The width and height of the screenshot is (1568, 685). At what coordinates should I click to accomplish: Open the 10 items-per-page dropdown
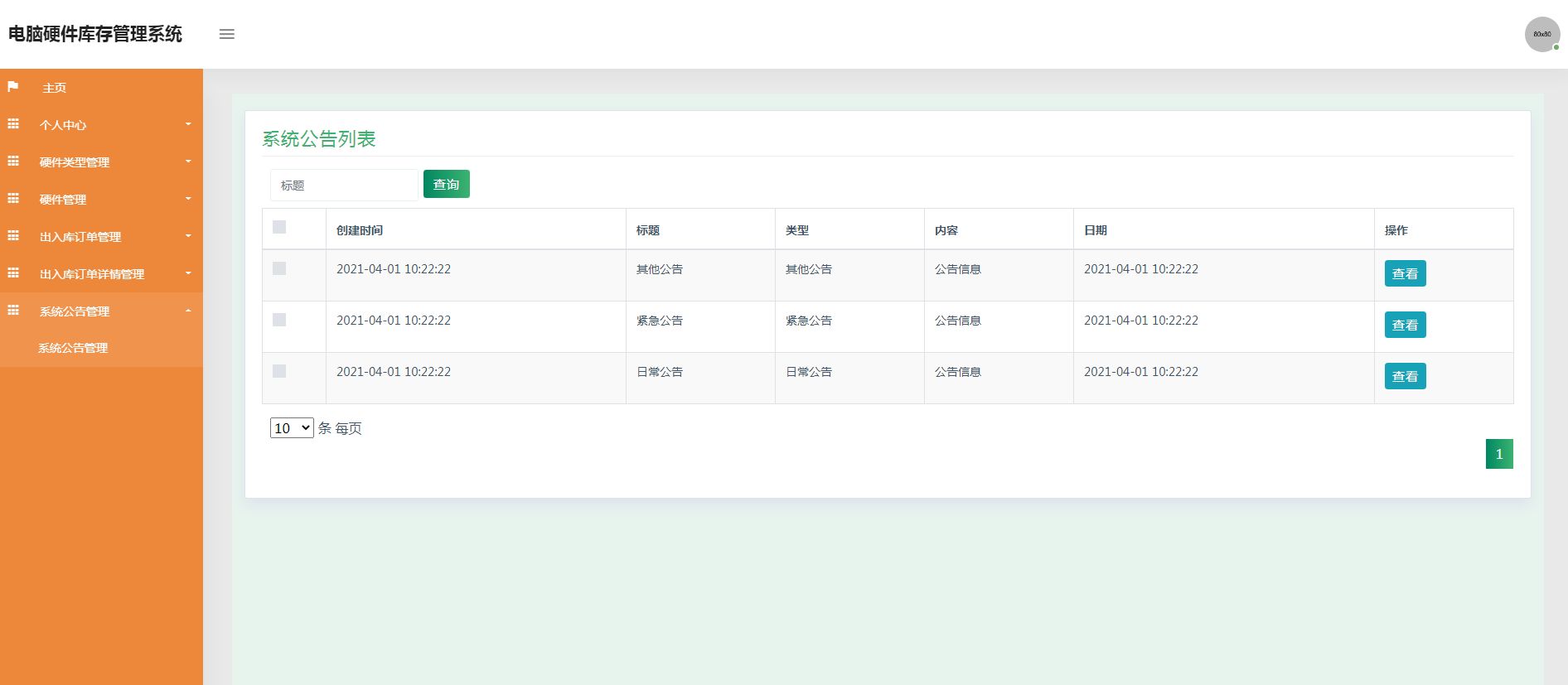(292, 427)
